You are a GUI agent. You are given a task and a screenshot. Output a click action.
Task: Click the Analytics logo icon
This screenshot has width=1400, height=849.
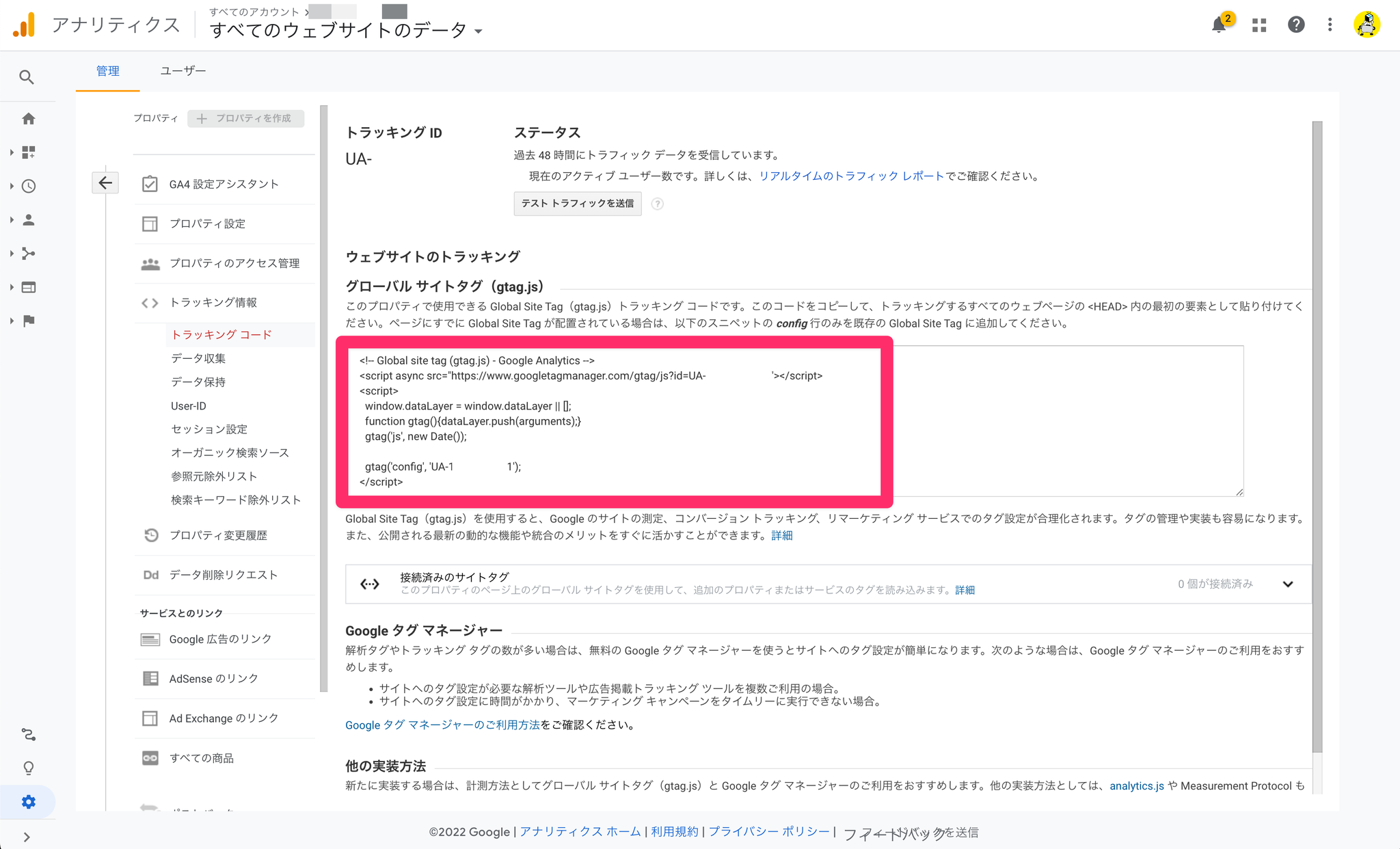(24, 25)
